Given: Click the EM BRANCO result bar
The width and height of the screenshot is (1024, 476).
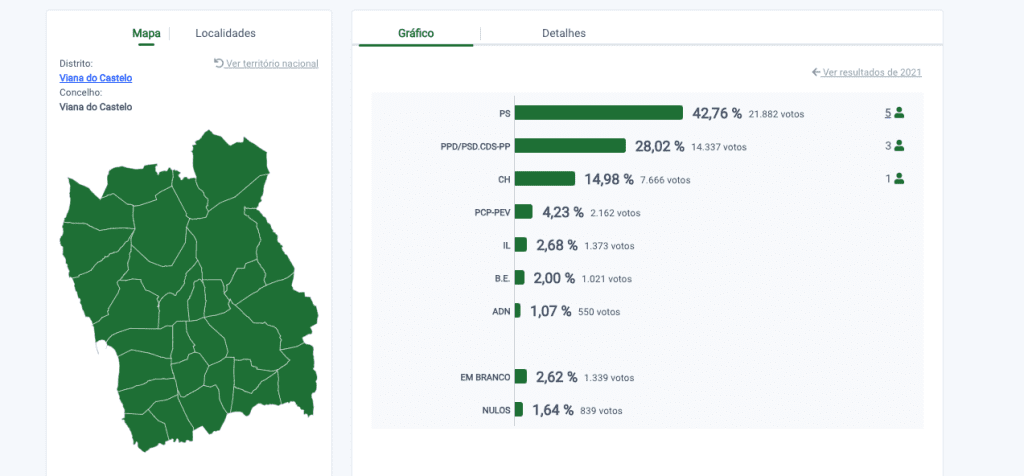Looking at the screenshot, I should pyautogui.click(x=520, y=377).
